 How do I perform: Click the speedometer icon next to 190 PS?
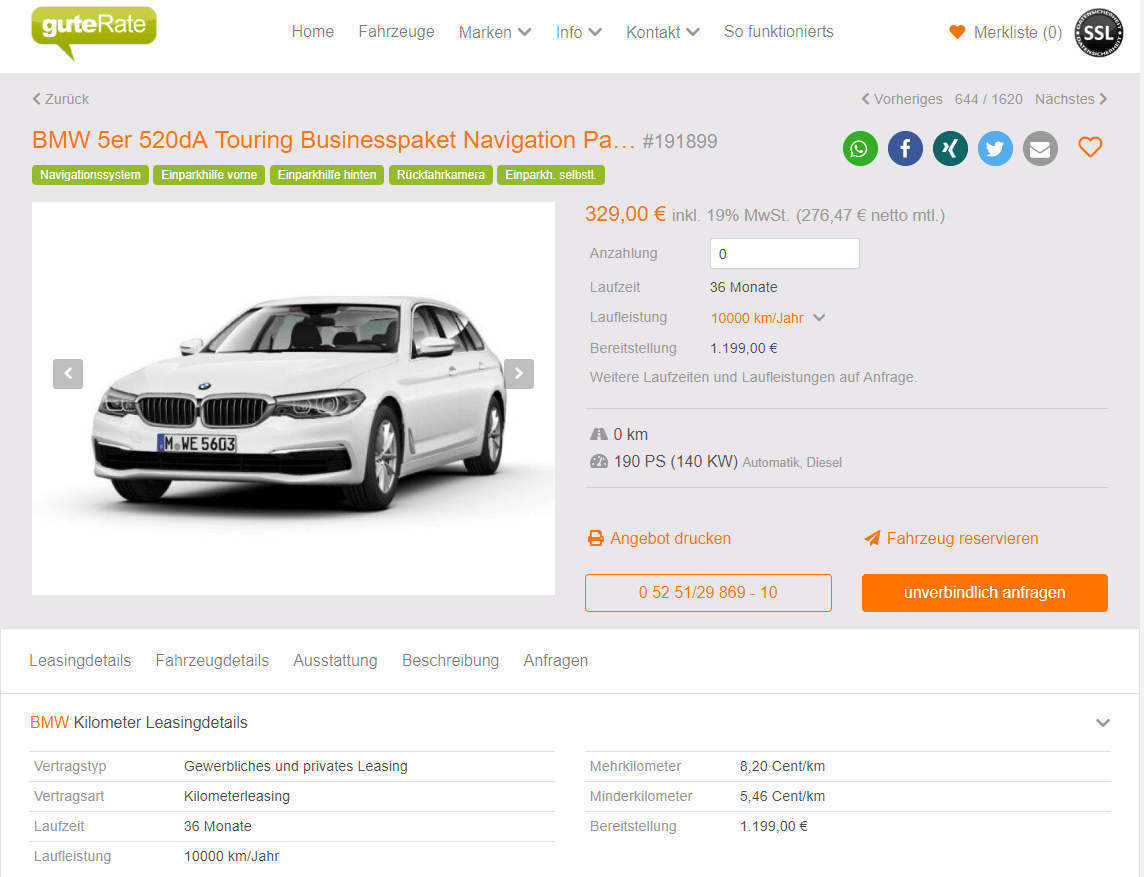599,461
